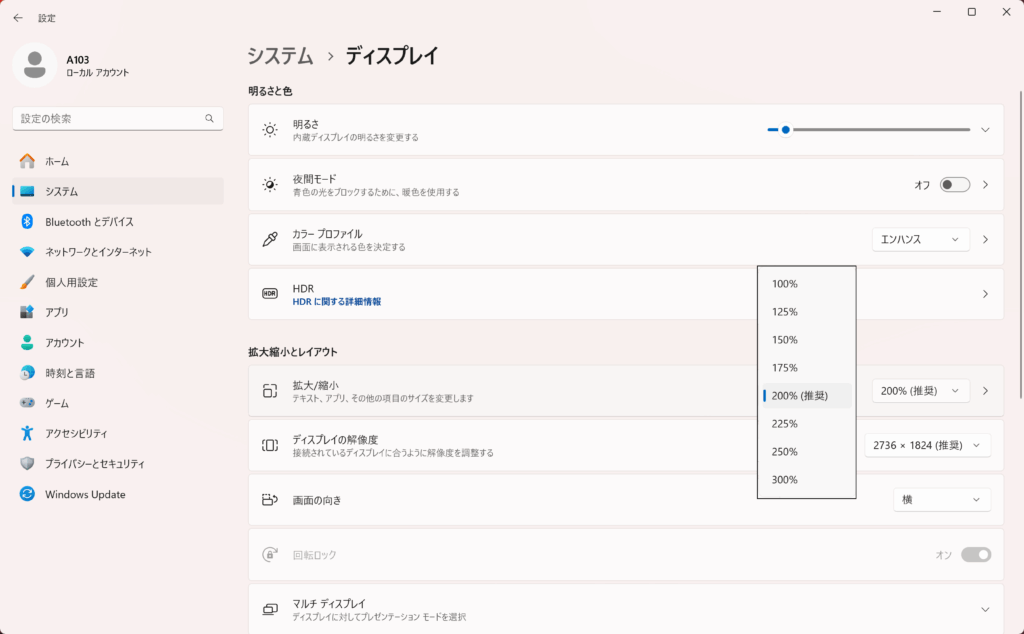The width and height of the screenshot is (1024, 634).
Task: Click the Bluetooth icon in sidebar
Action: coord(27,221)
